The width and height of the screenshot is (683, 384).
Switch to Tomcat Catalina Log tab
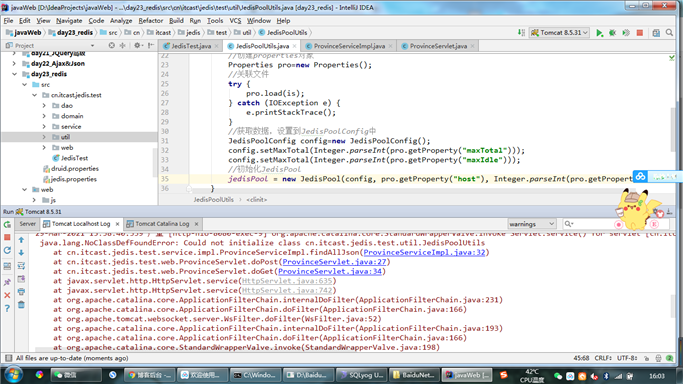[162, 224]
